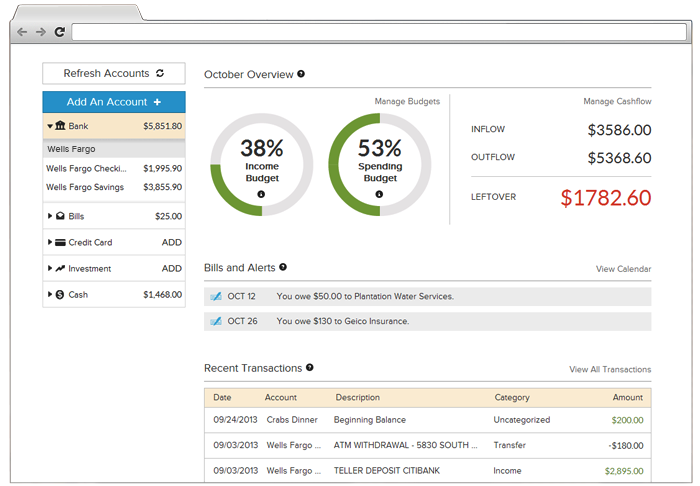The image size is (700, 486).
Task: Open Manage Budgets link
Action: [407, 101]
